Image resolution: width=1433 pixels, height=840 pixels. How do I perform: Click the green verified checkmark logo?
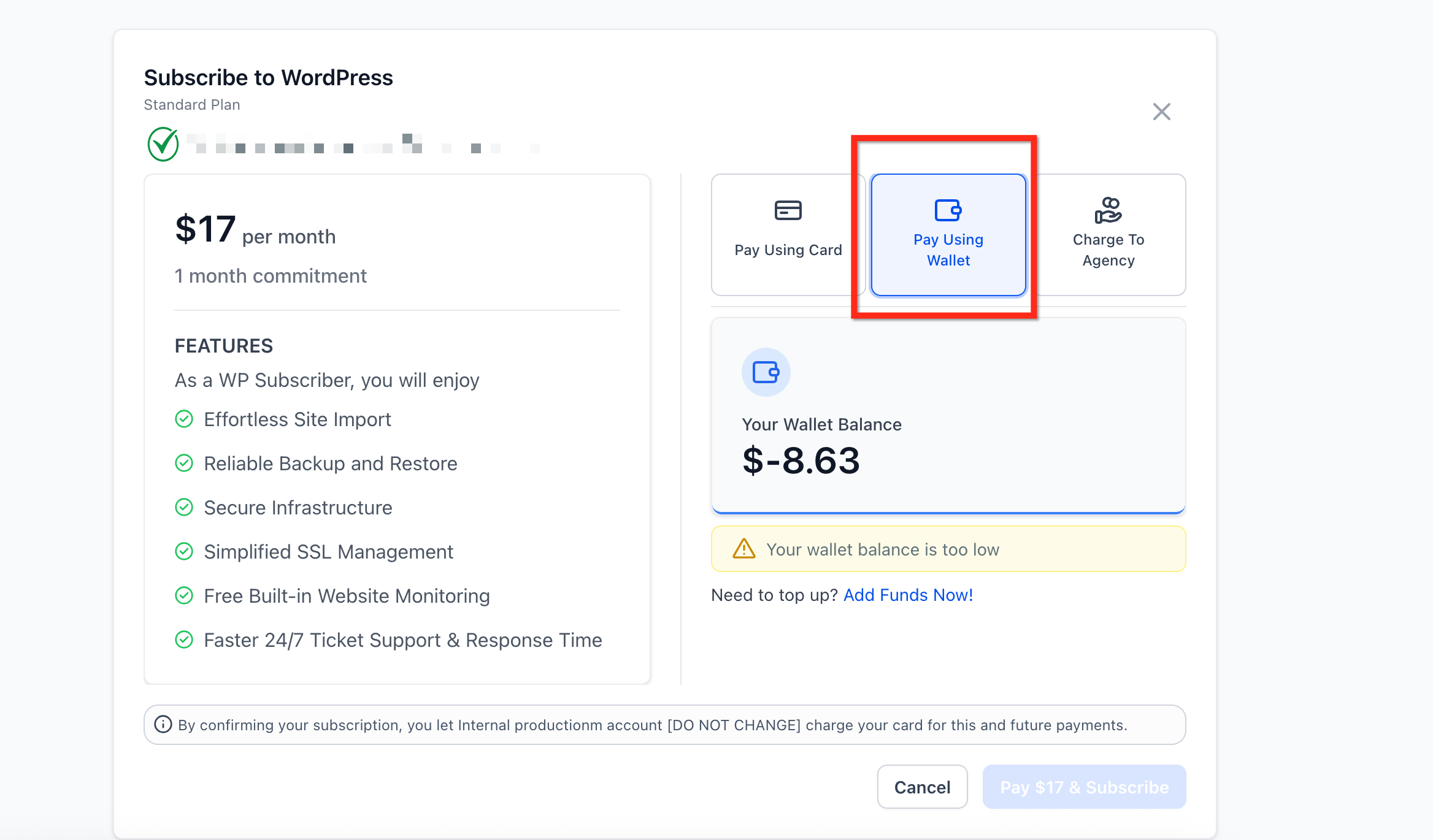(163, 144)
